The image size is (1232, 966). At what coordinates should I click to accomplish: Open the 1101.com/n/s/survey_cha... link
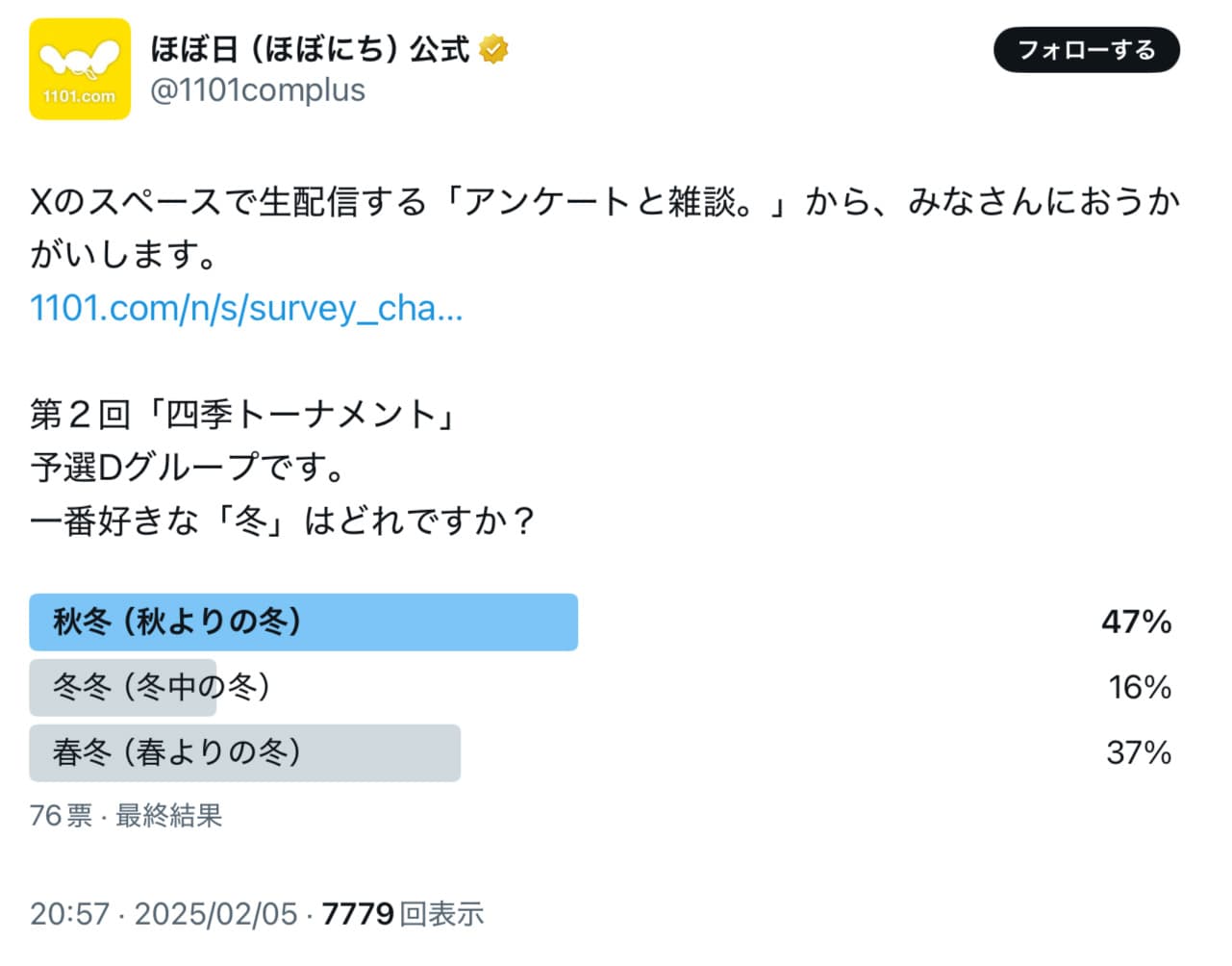246,308
